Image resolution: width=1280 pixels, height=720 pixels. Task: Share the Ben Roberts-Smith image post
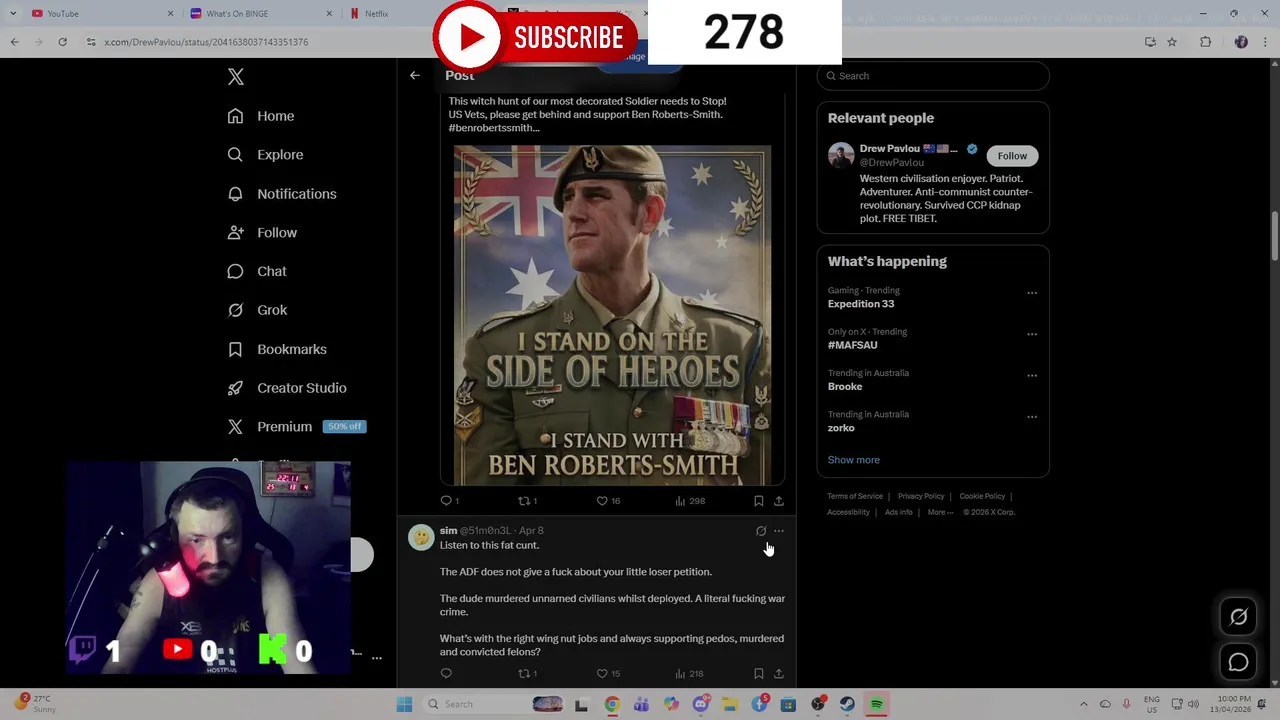pyautogui.click(x=779, y=501)
